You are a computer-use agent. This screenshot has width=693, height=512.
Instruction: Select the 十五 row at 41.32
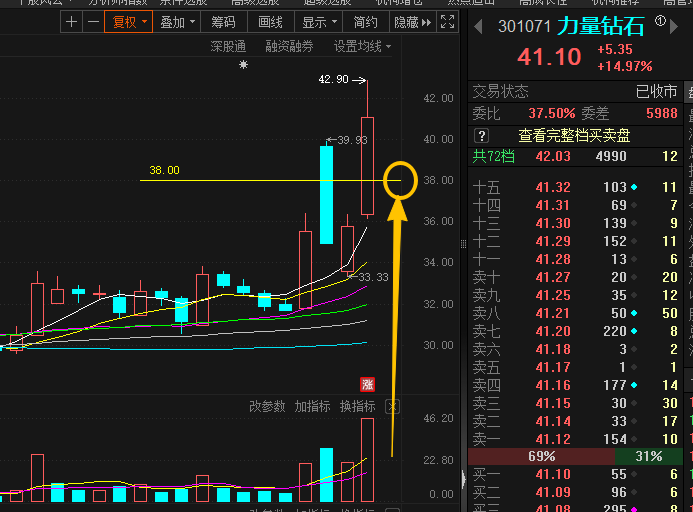coord(575,187)
